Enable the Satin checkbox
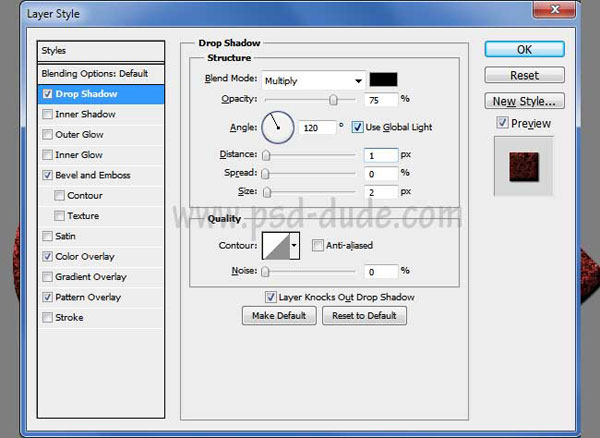600x438 pixels. click(47, 236)
